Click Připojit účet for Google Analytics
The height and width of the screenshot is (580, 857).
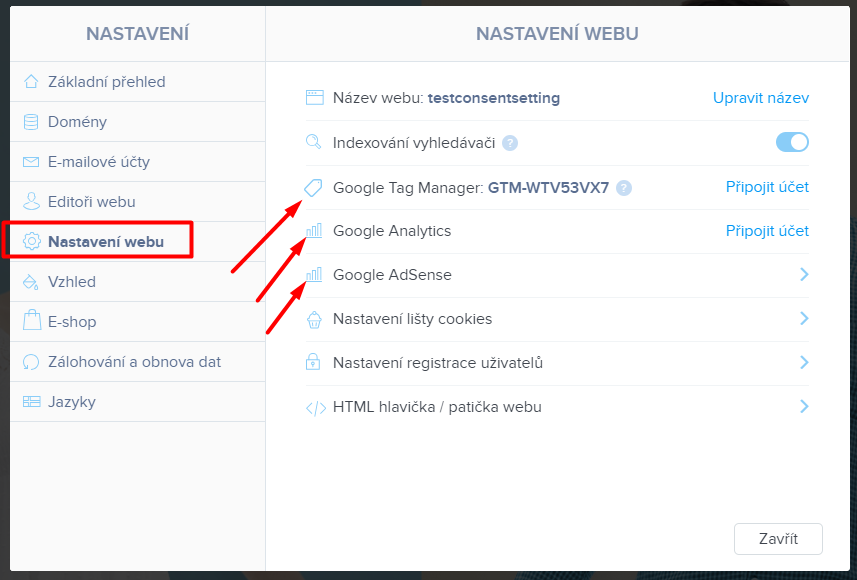coord(767,231)
